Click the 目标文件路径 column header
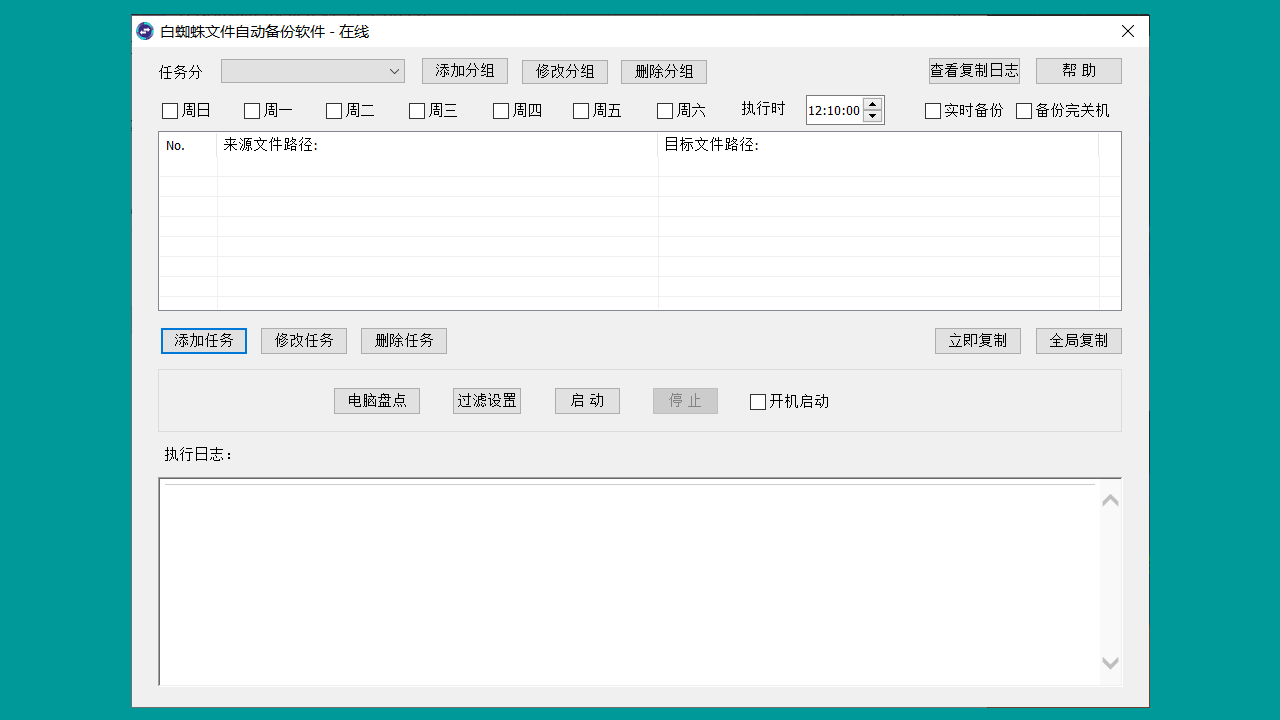Viewport: 1280px width, 720px height. [878, 145]
